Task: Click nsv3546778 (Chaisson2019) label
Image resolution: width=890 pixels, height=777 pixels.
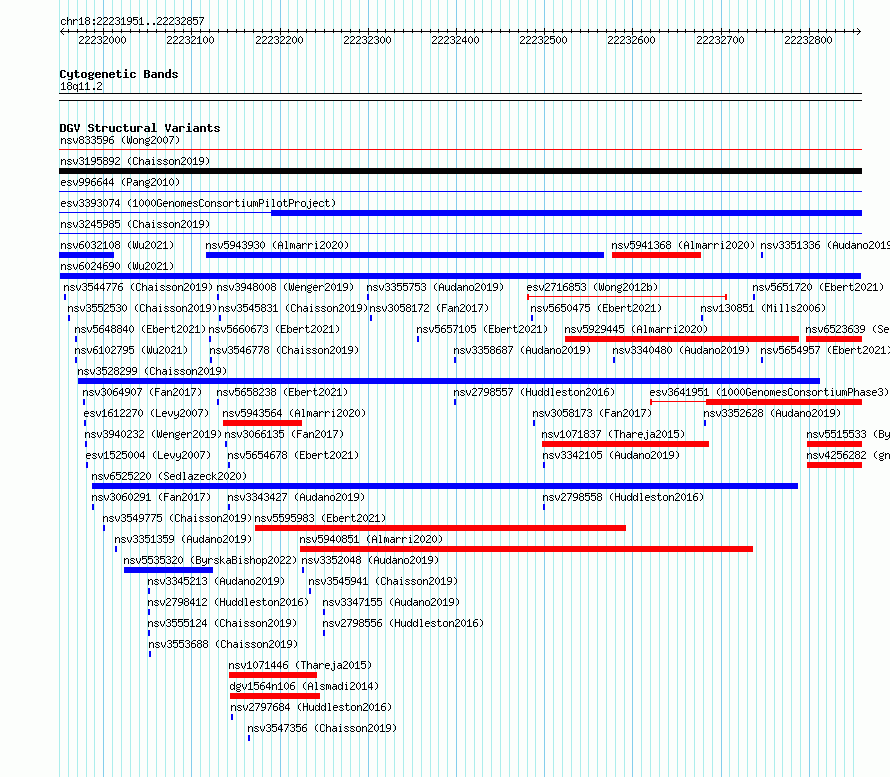Action: coord(284,350)
